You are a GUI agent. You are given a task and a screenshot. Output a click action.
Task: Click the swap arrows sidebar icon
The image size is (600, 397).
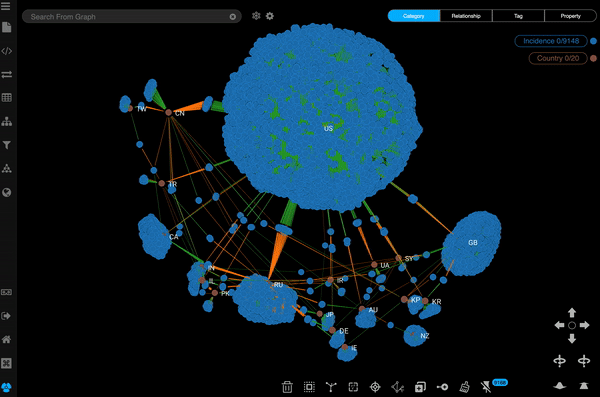[x=7, y=74]
